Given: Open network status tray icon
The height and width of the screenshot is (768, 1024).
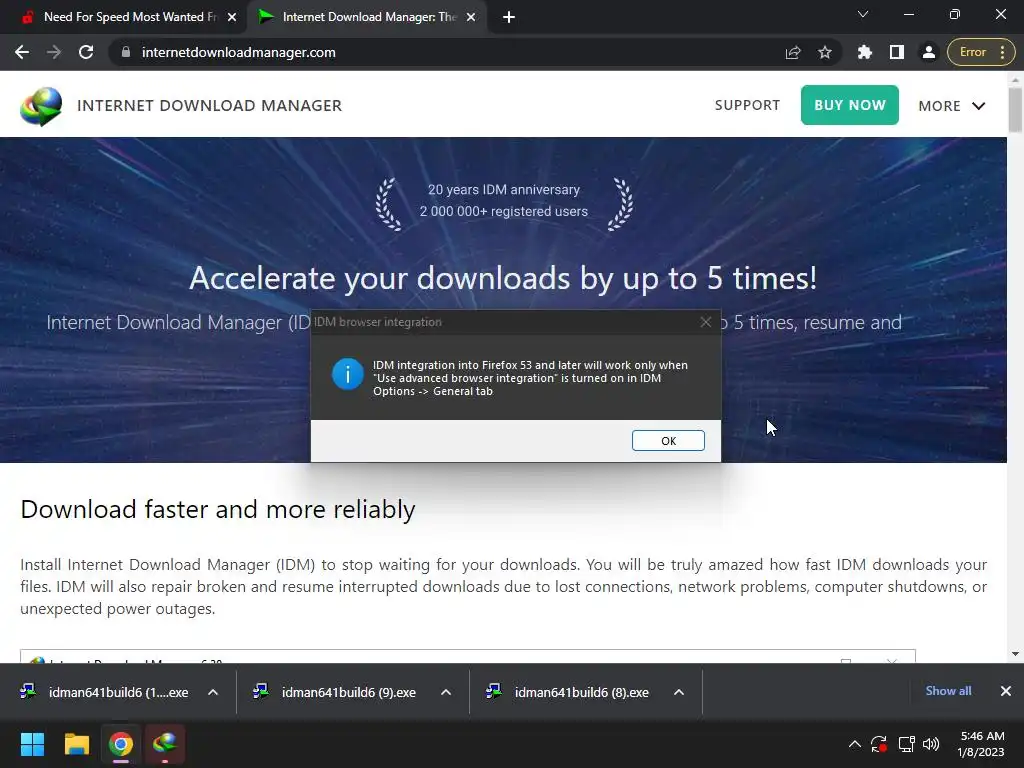Looking at the screenshot, I should (906, 744).
